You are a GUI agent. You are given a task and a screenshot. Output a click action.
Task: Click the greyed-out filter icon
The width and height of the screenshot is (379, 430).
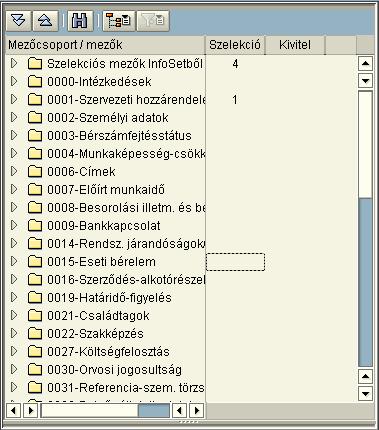click(x=153, y=21)
